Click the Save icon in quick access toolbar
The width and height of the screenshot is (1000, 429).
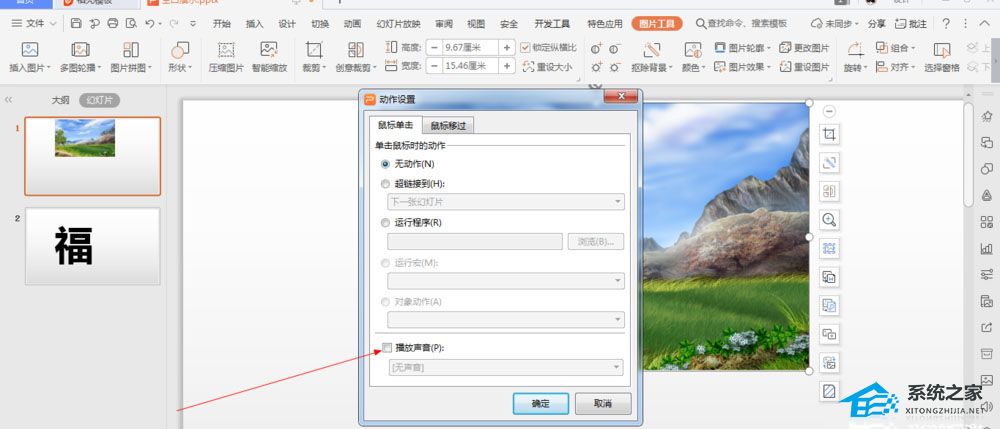(x=76, y=24)
